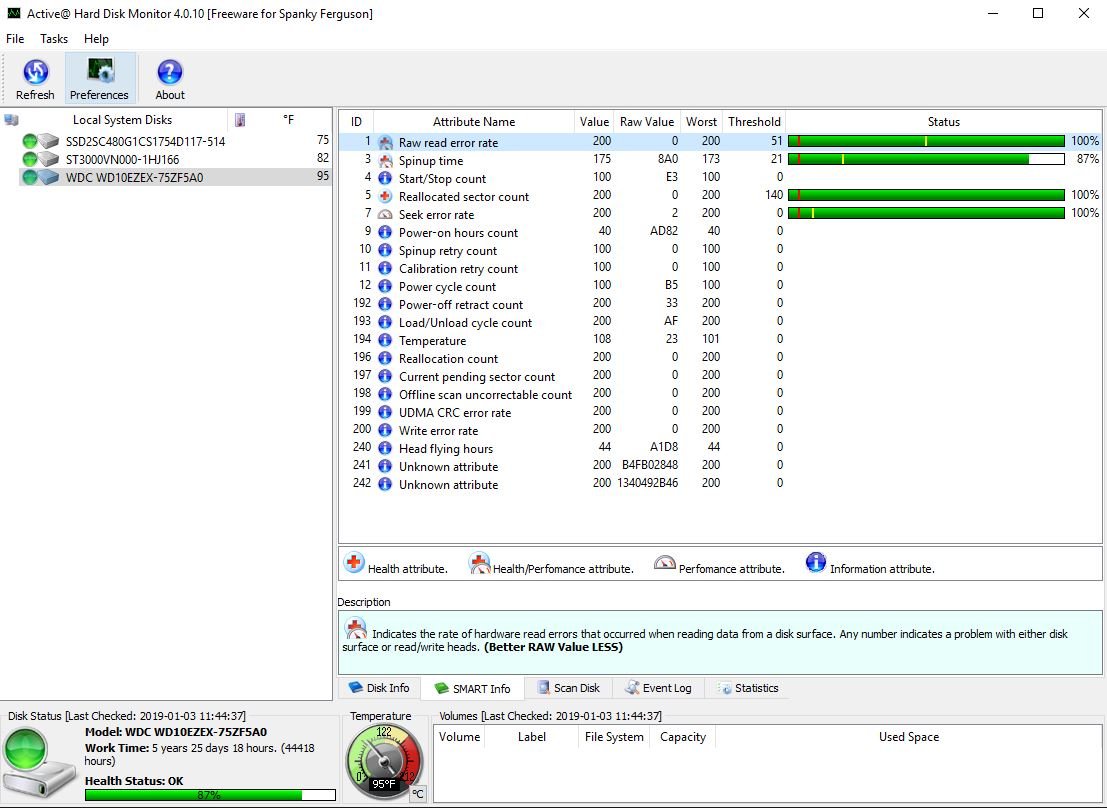Open the Event Log tab
This screenshot has width=1107, height=808.
point(658,688)
